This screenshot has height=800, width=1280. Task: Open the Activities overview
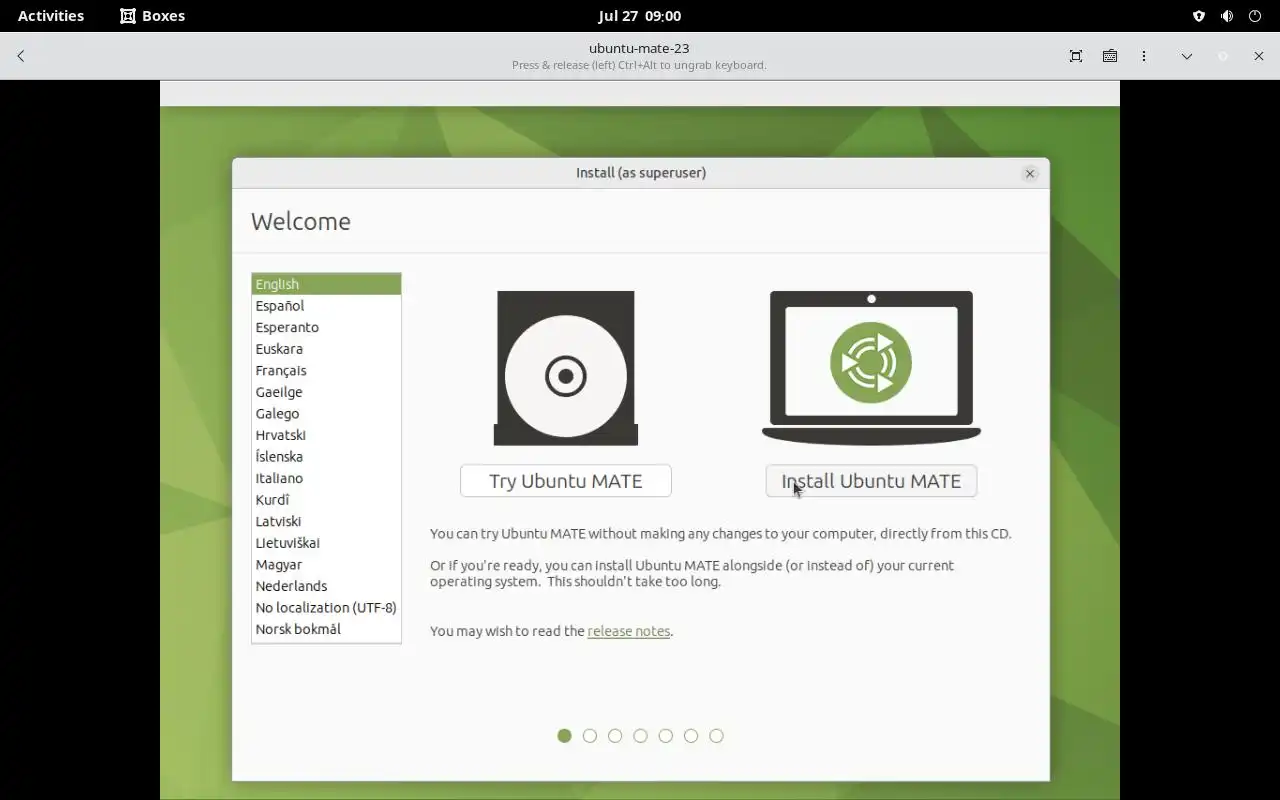click(51, 16)
